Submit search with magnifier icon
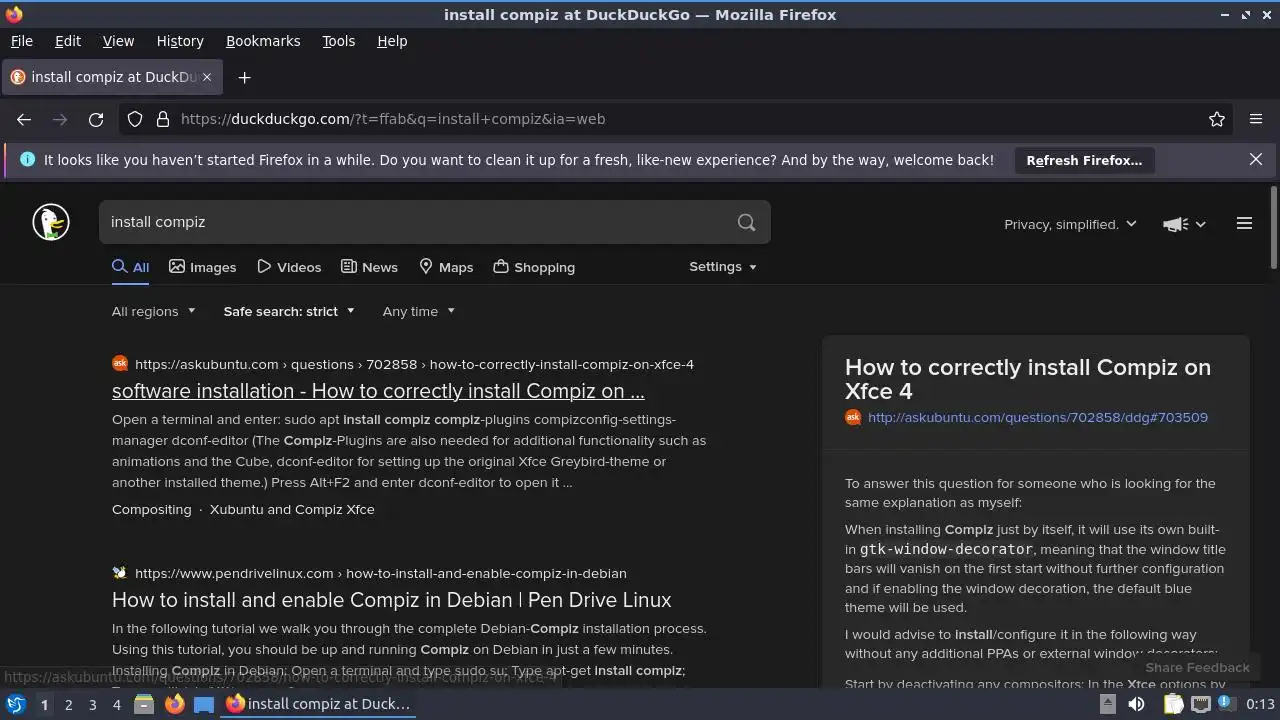 pyautogui.click(x=746, y=222)
